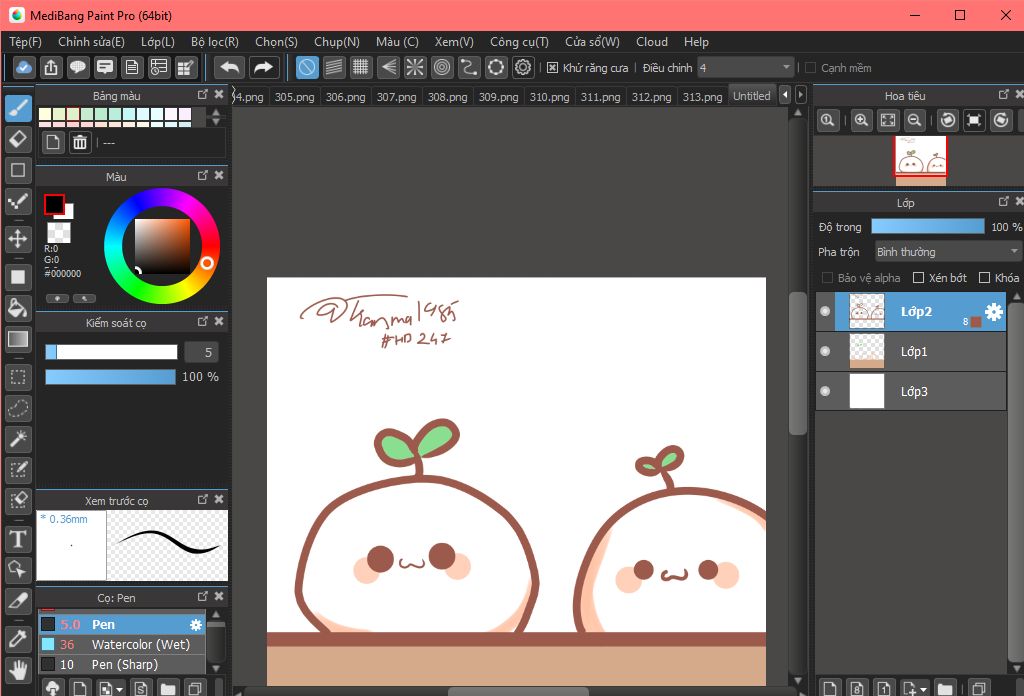
Task: Select the Move tool
Action: [17, 238]
